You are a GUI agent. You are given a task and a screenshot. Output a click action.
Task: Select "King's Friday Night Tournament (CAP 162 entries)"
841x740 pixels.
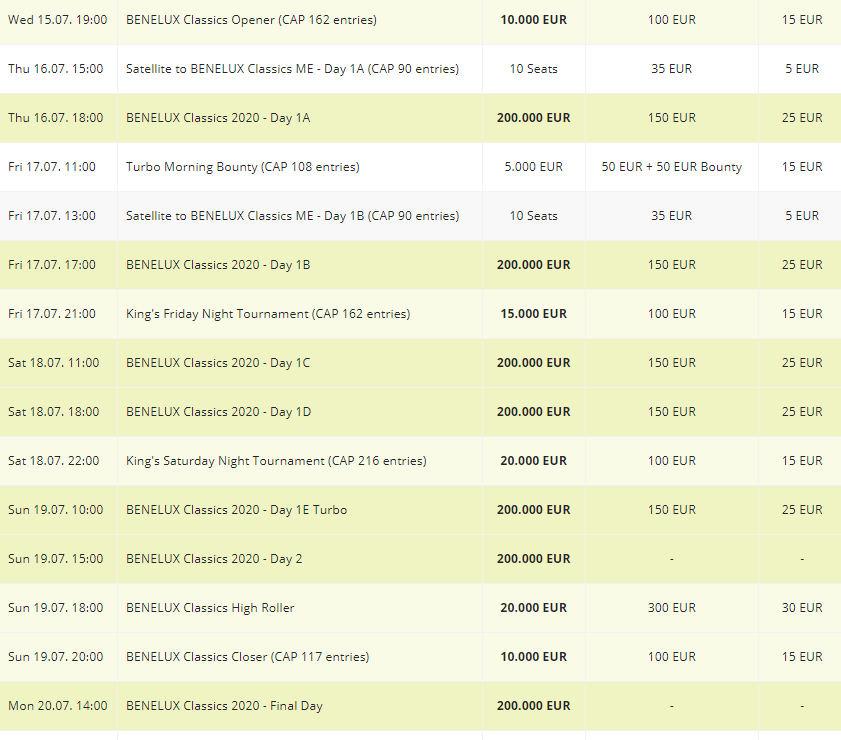tap(268, 314)
